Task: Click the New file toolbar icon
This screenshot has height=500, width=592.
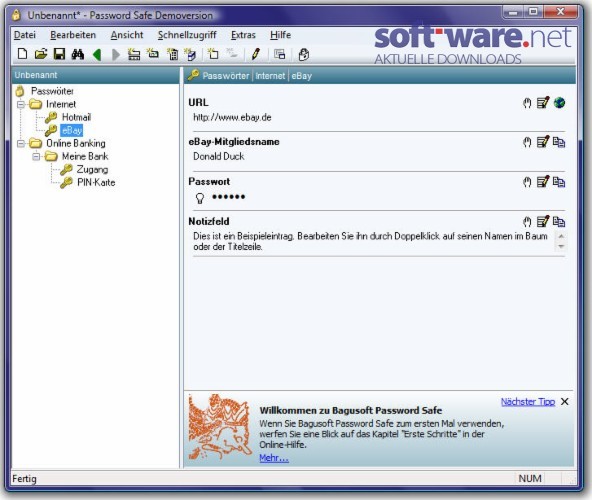Action: (22, 54)
